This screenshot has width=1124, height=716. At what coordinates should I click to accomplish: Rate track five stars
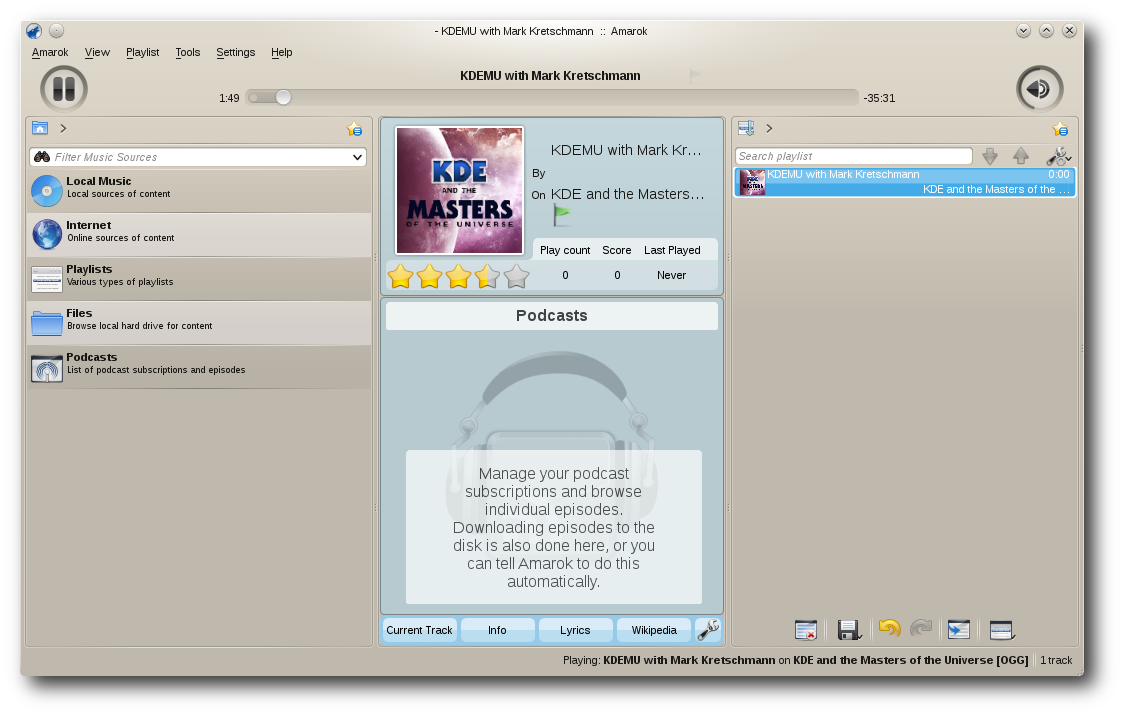click(516, 276)
